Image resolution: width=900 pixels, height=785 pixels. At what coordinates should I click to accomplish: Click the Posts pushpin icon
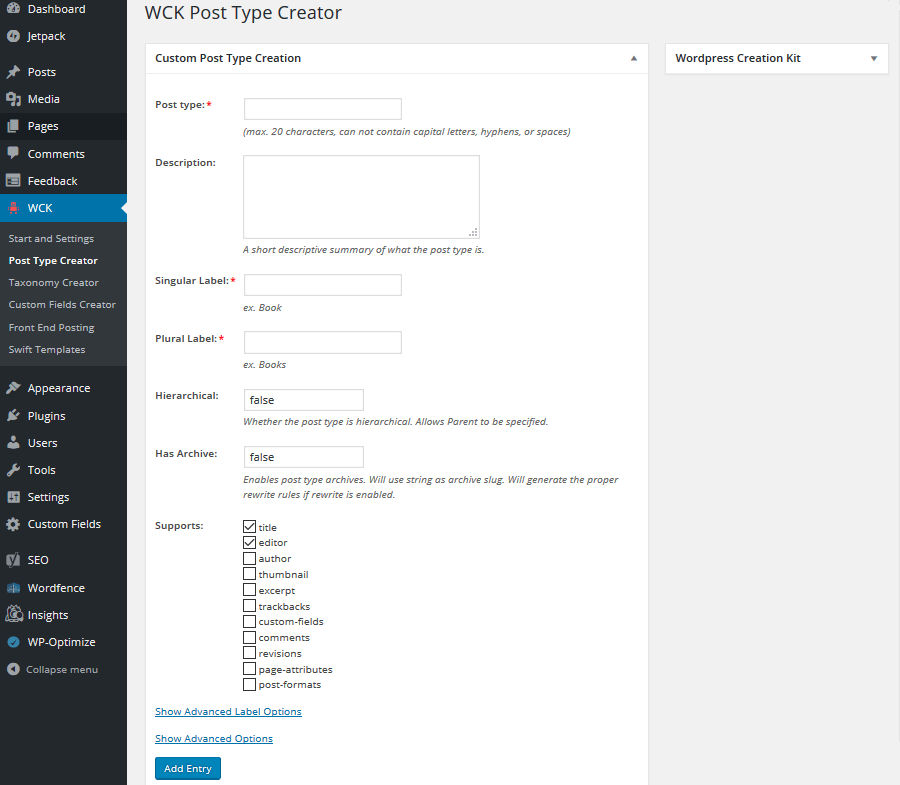pos(13,72)
